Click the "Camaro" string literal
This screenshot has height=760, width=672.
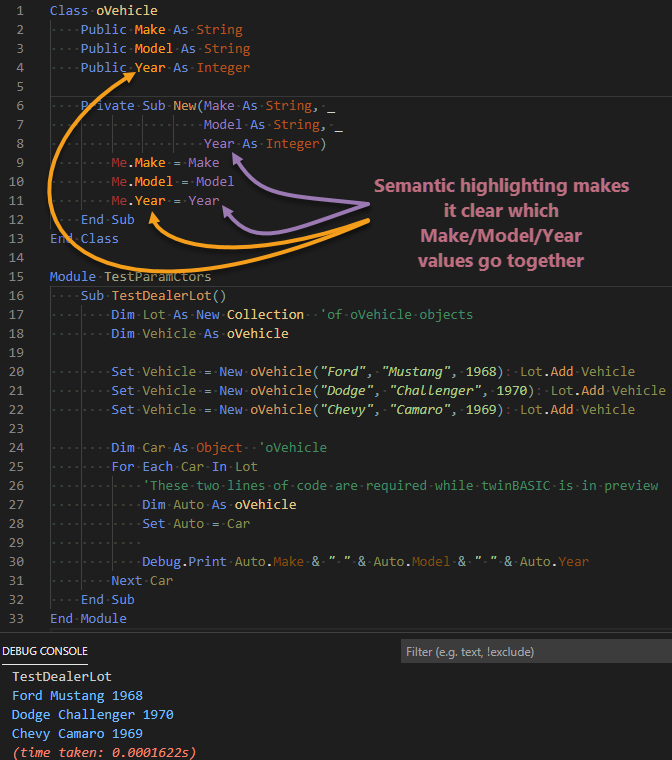click(x=420, y=410)
